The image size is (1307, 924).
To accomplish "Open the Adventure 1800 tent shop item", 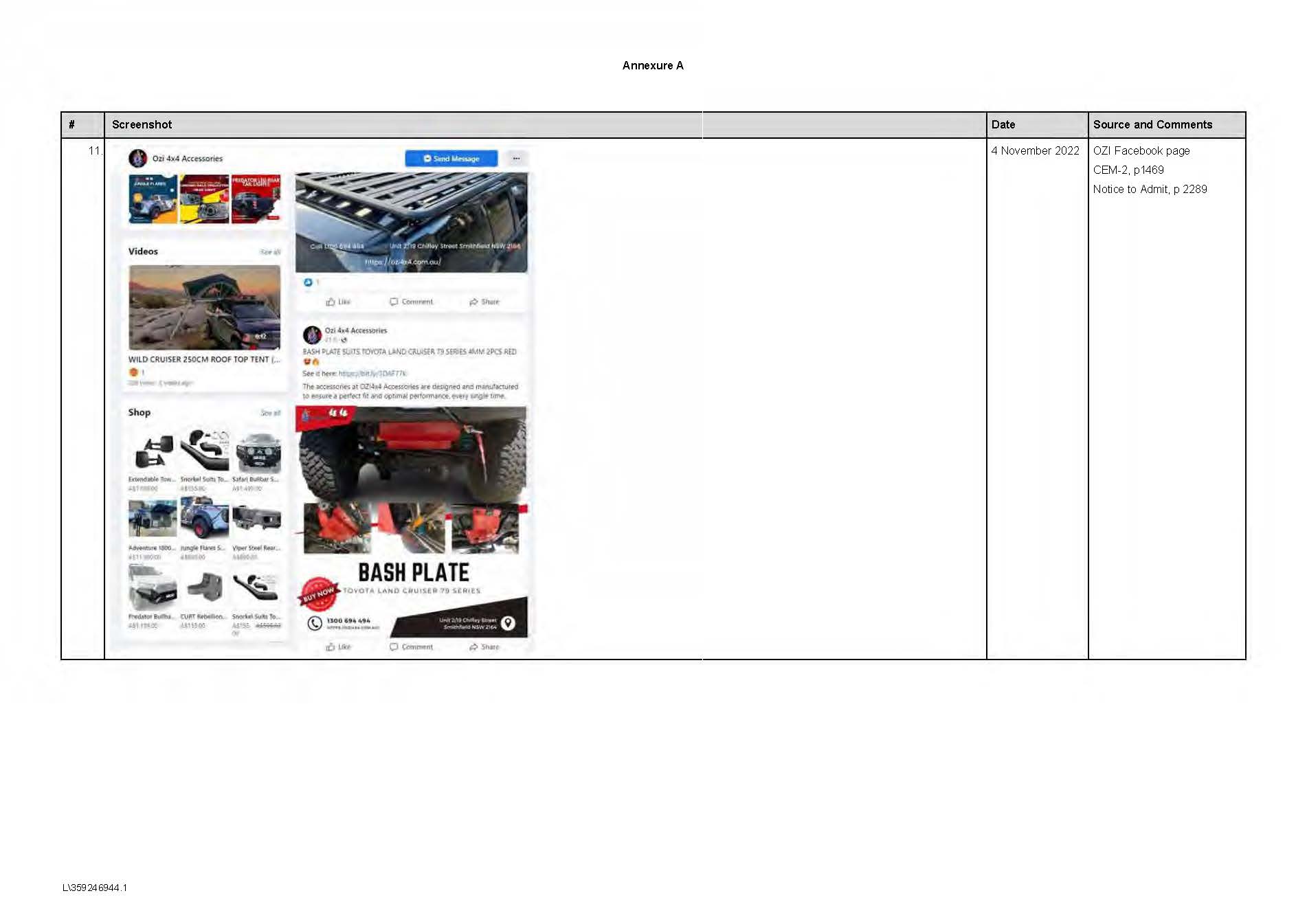I will 153,528.
